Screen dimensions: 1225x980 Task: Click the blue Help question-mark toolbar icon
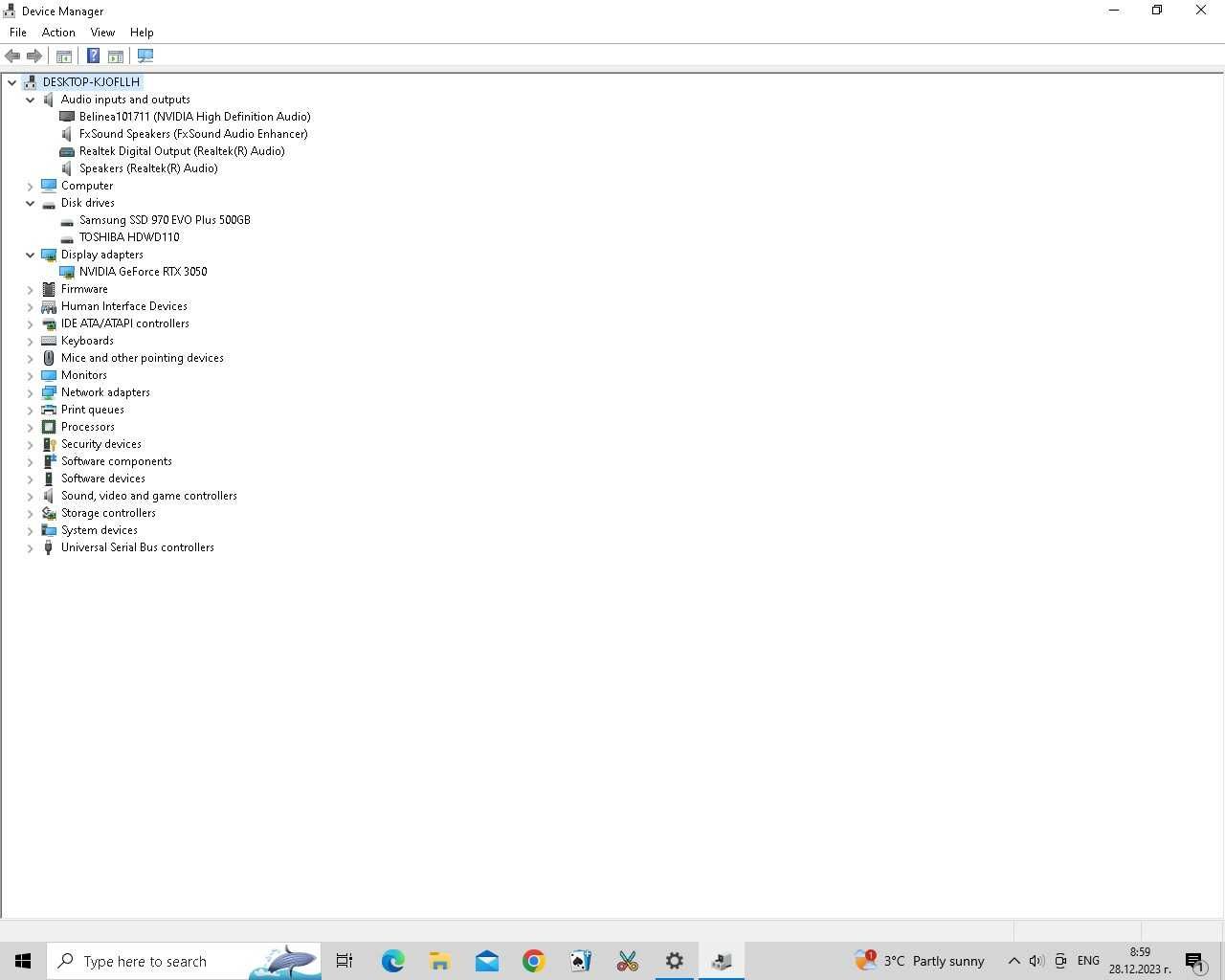pos(93,56)
